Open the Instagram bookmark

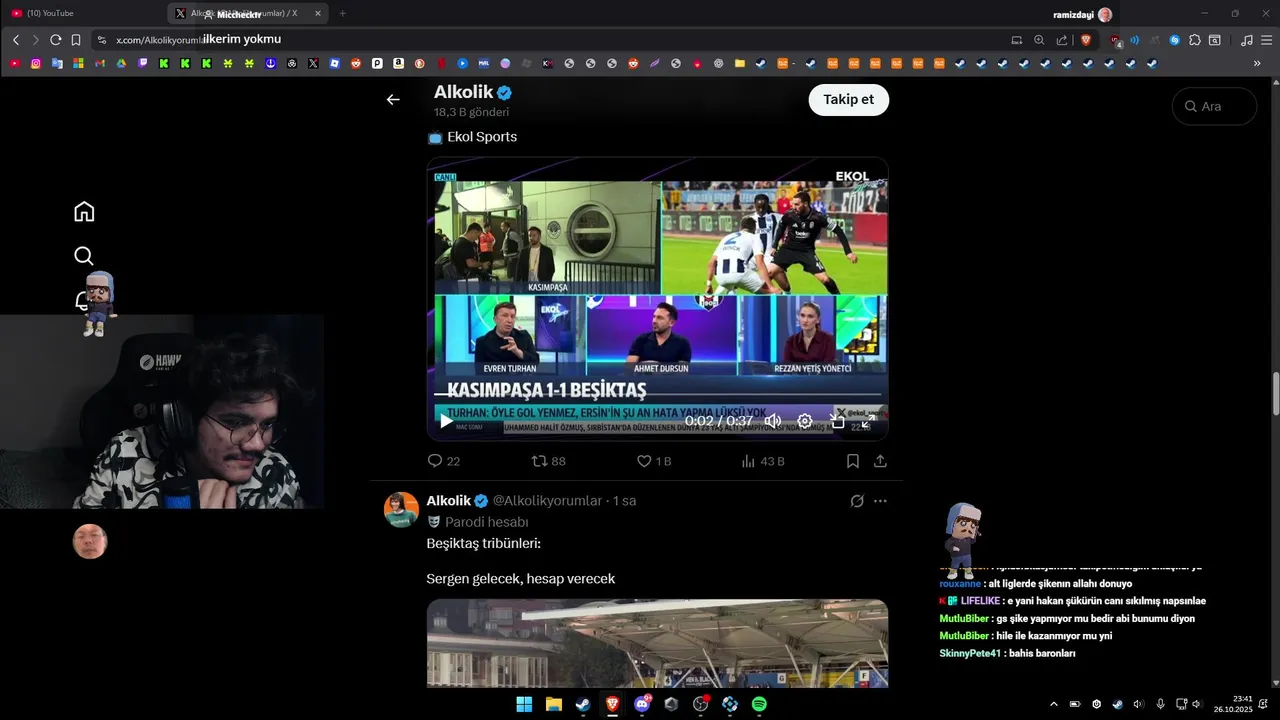tap(36, 63)
